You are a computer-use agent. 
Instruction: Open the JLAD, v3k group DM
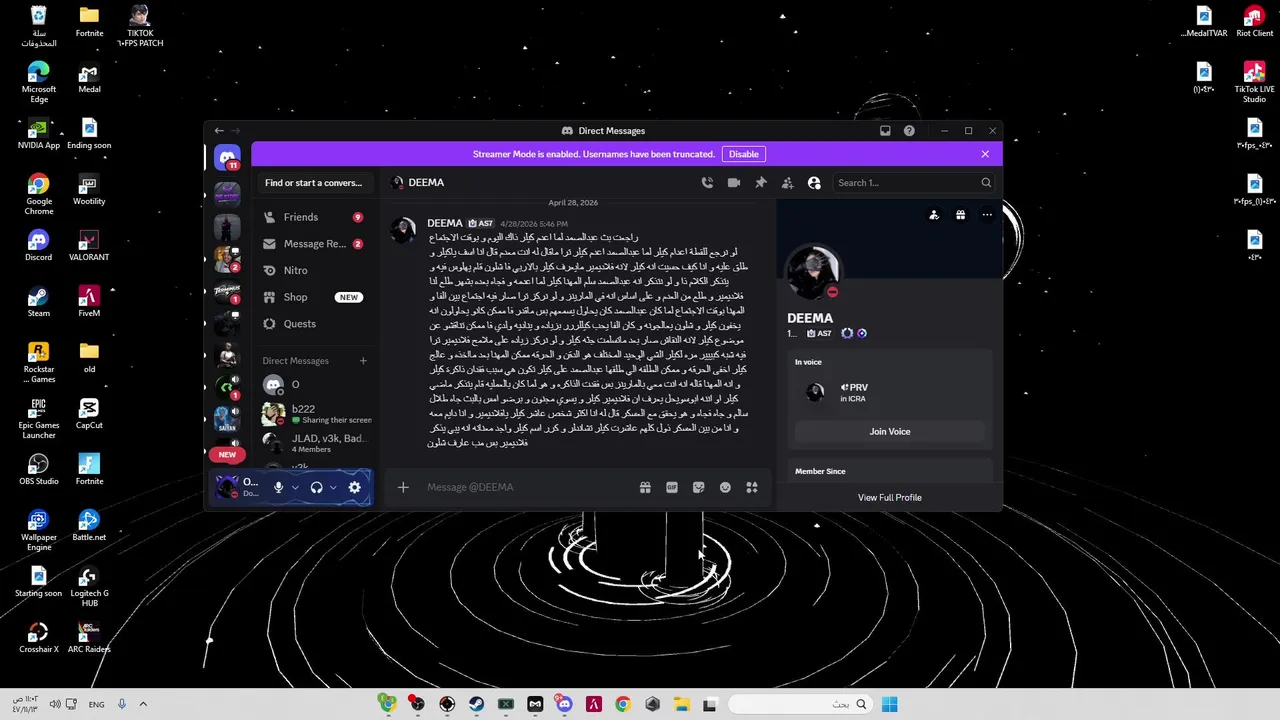pos(313,443)
